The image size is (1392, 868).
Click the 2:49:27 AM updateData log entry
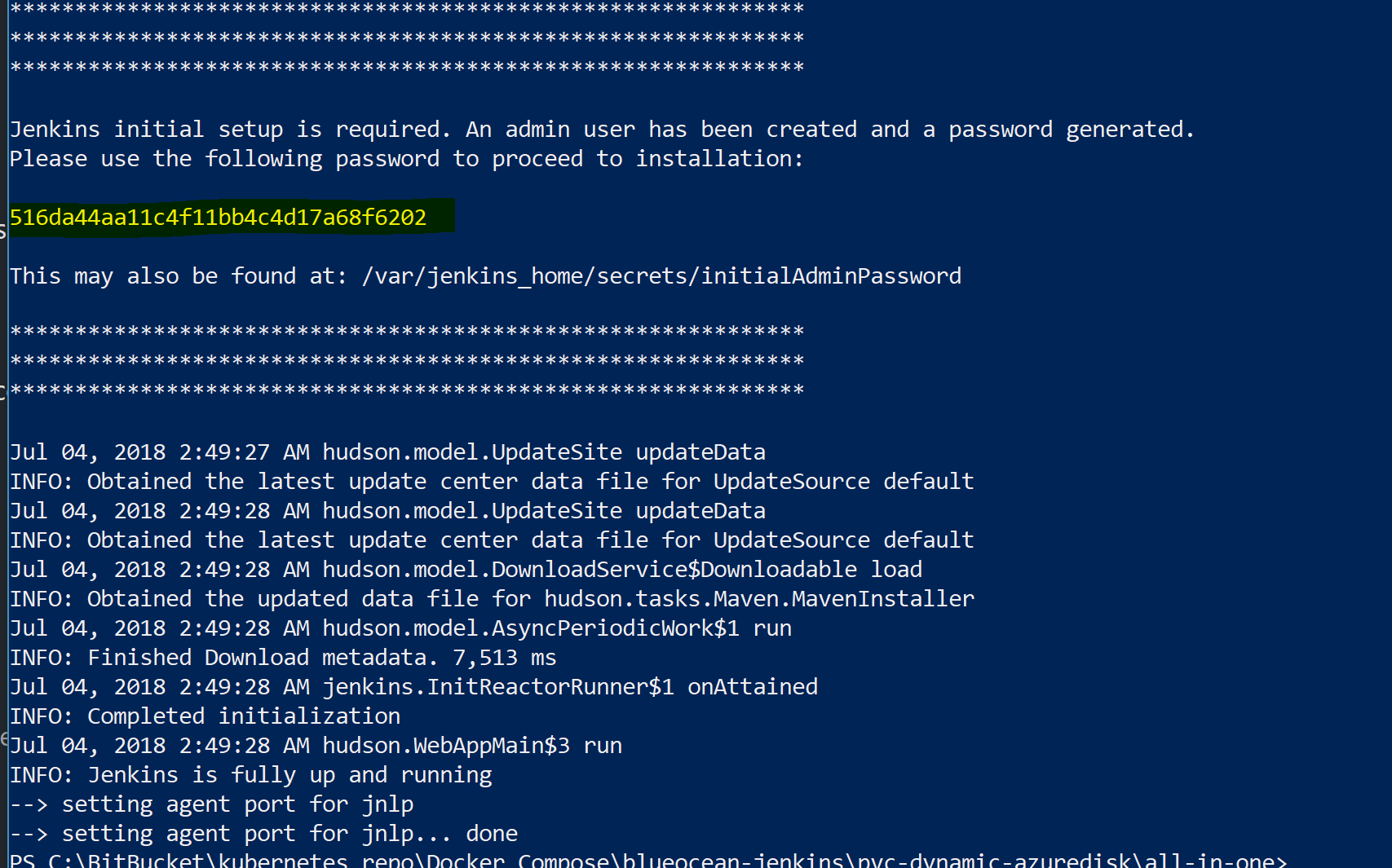pyautogui.click(x=387, y=452)
